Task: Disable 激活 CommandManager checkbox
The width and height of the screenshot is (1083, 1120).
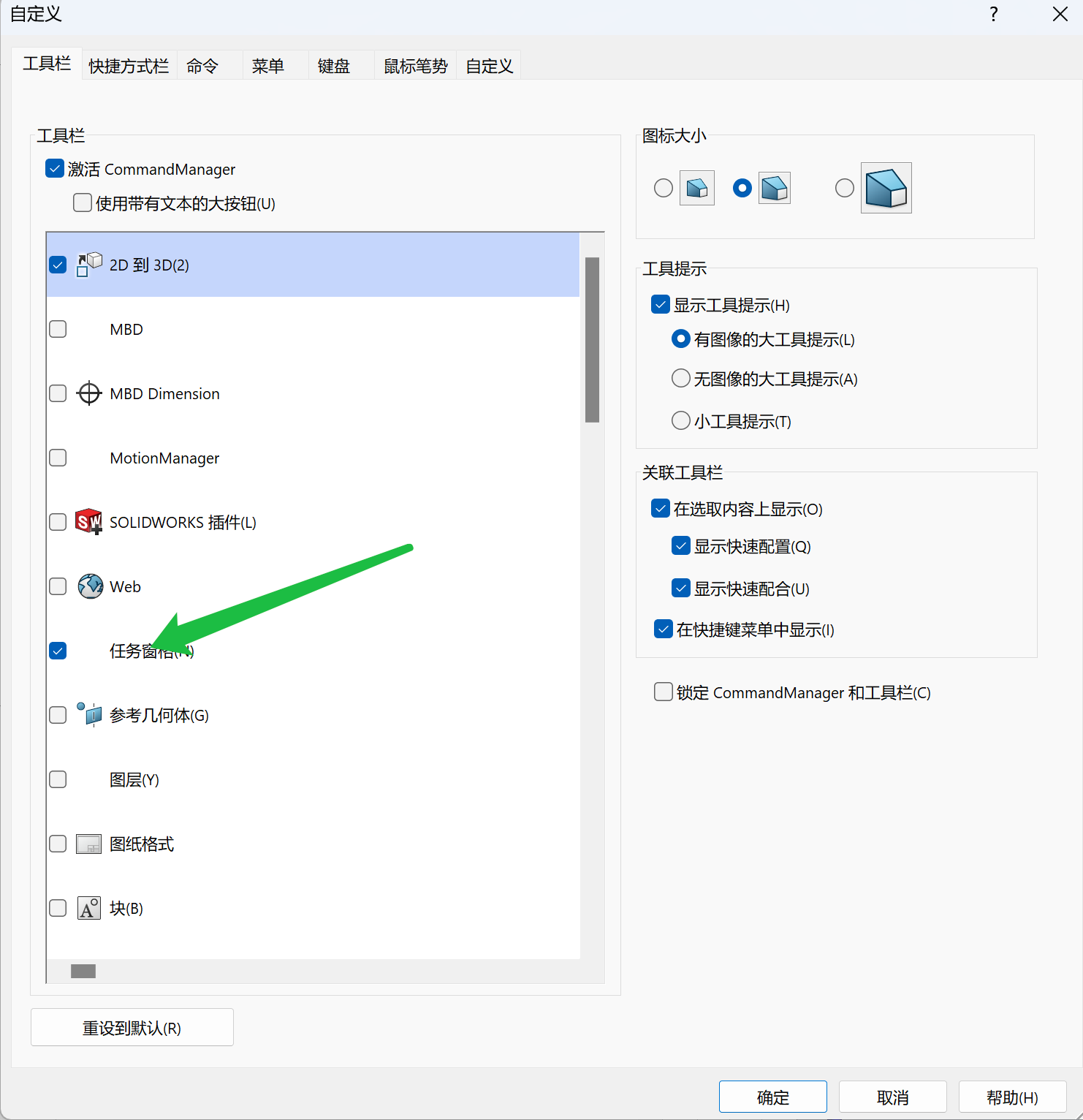Action: coord(55,169)
